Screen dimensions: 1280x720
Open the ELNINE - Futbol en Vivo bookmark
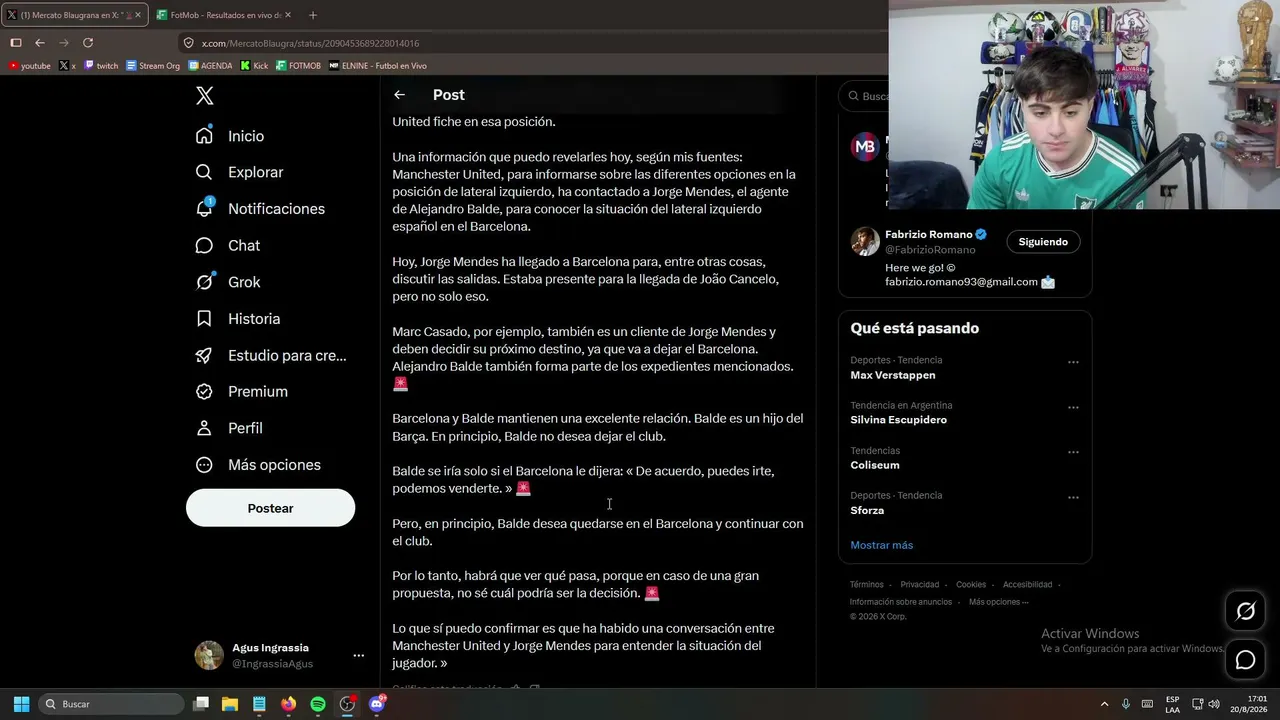point(378,66)
